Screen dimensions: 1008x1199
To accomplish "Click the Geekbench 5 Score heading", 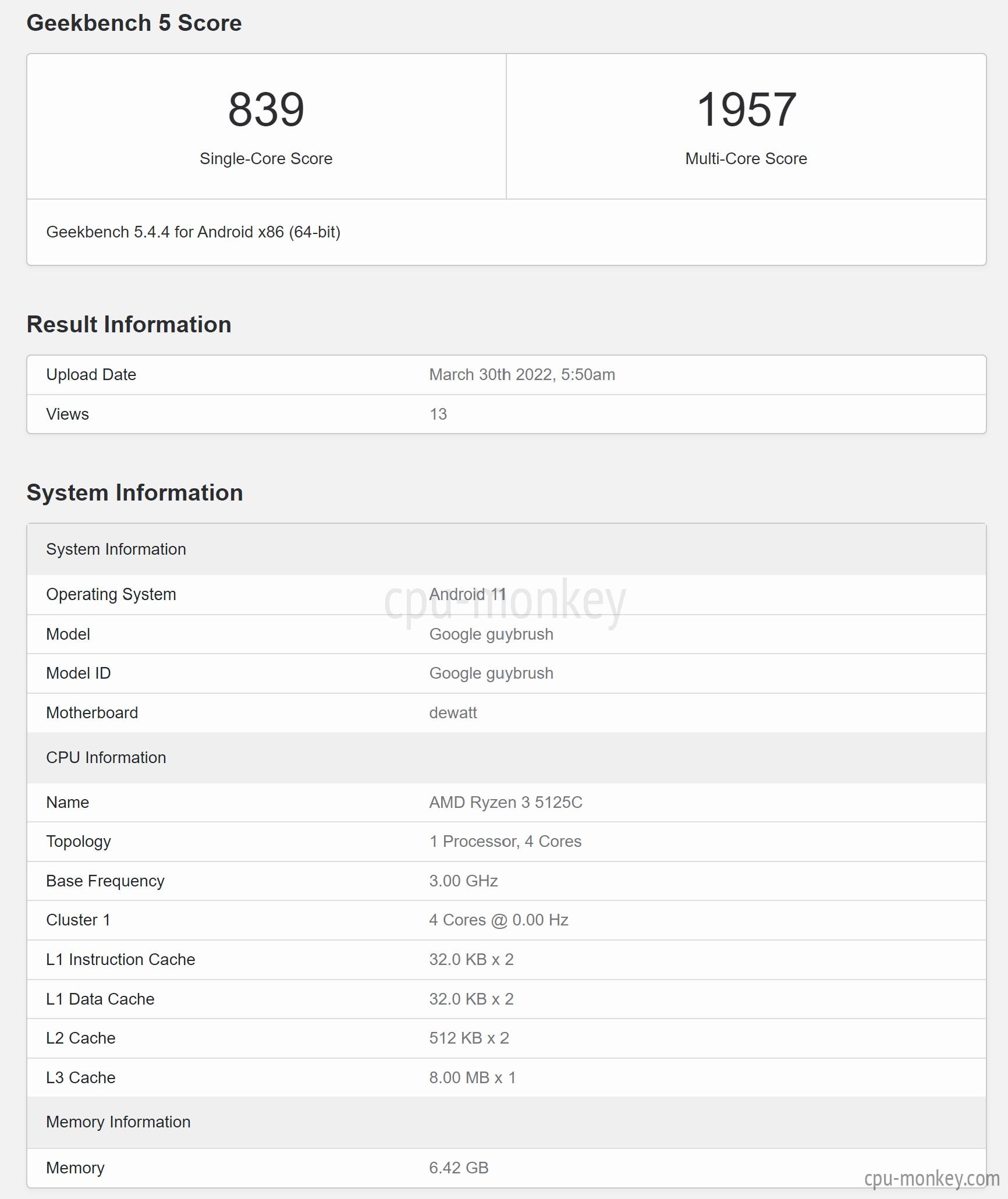I will pyautogui.click(x=134, y=23).
